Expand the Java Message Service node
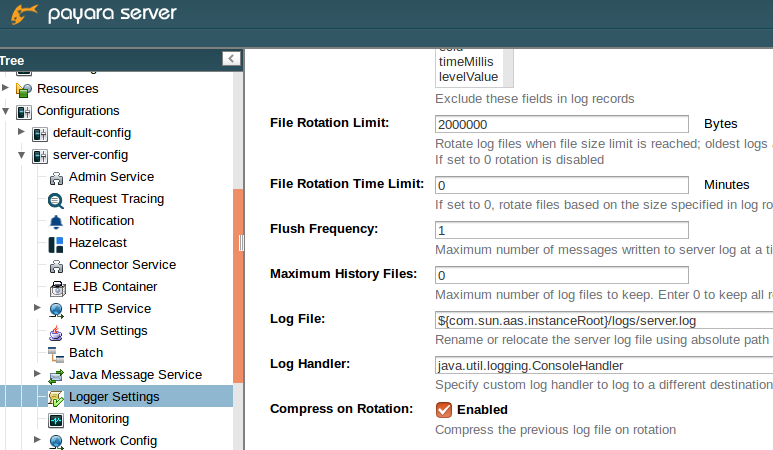Screen dimensions: 773x450 pos(37,374)
